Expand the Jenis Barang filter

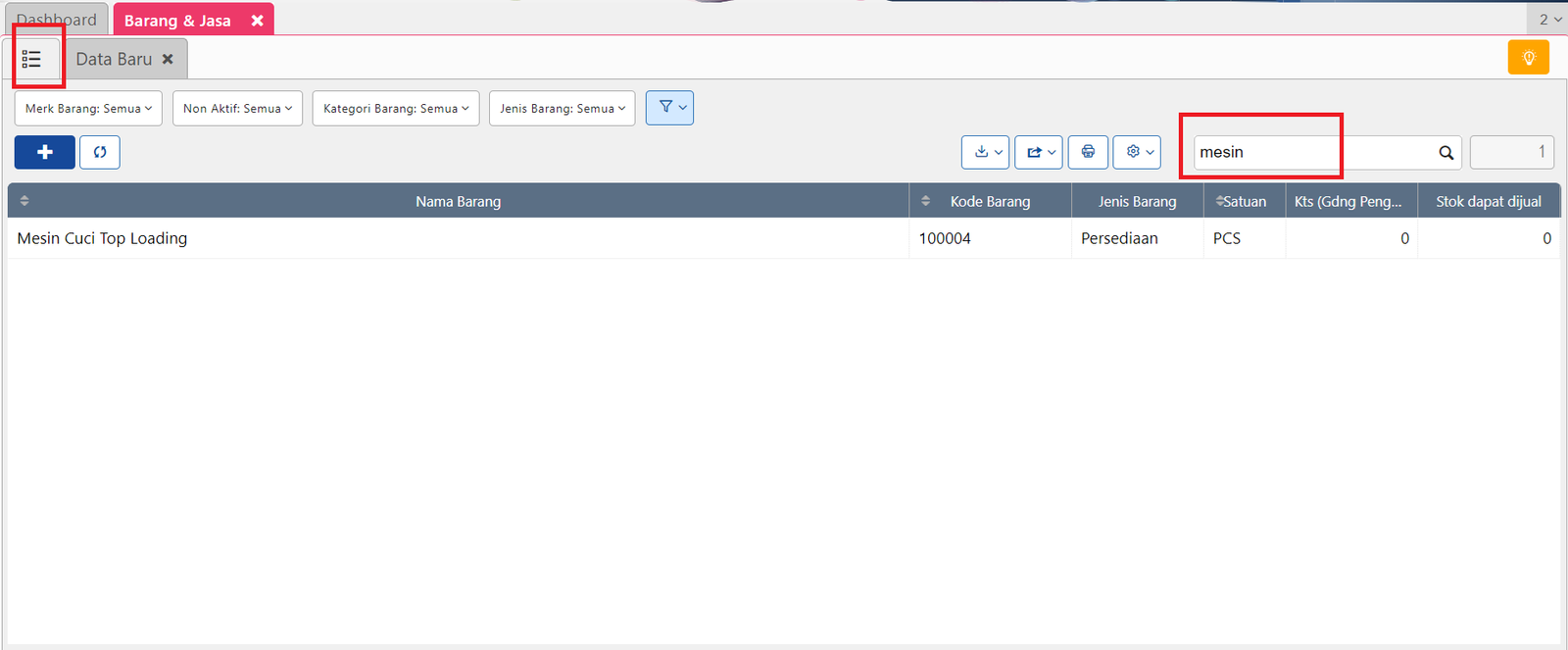(562, 109)
